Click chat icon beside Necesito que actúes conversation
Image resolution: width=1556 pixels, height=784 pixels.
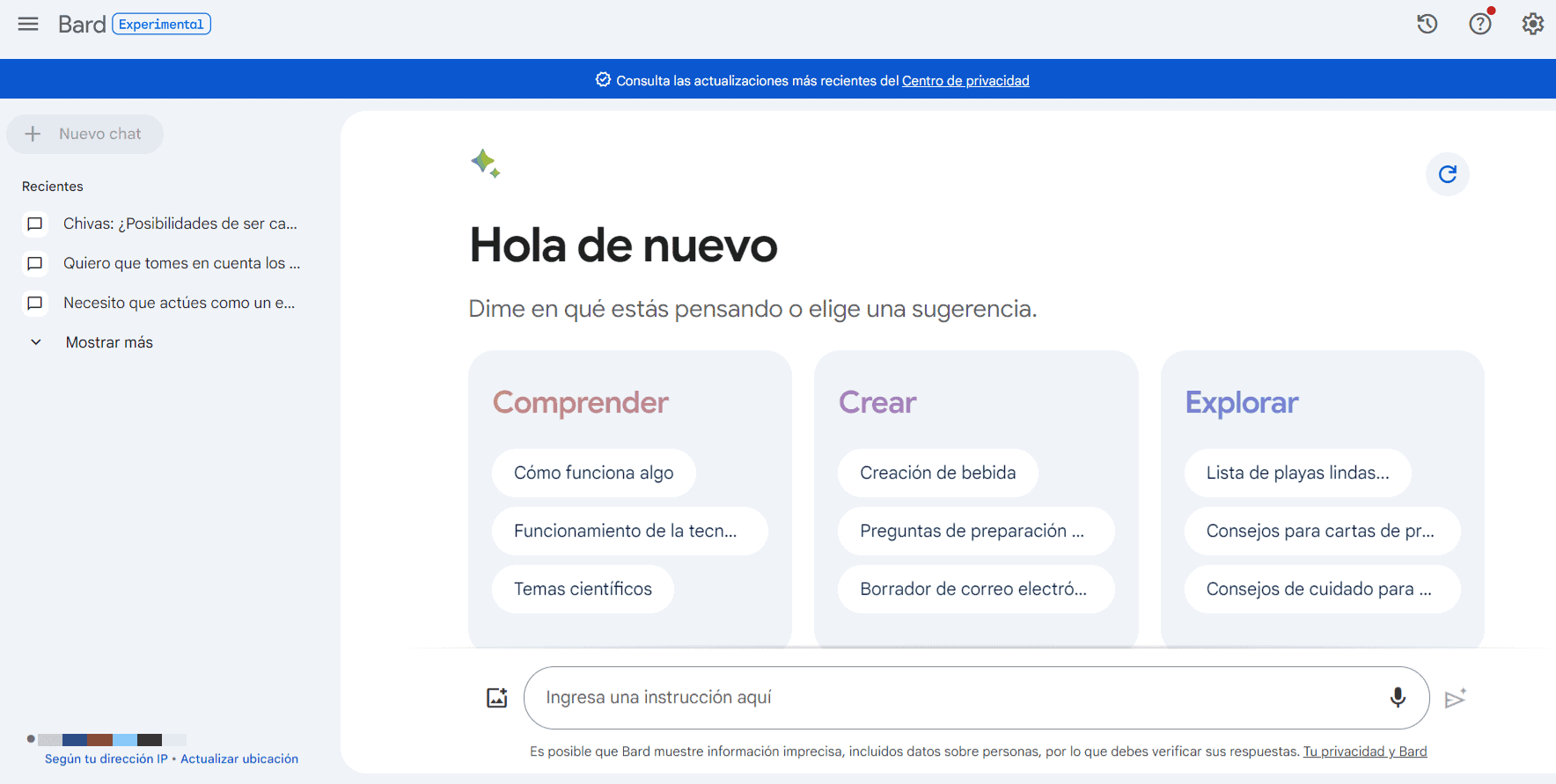(x=35, y=303)
